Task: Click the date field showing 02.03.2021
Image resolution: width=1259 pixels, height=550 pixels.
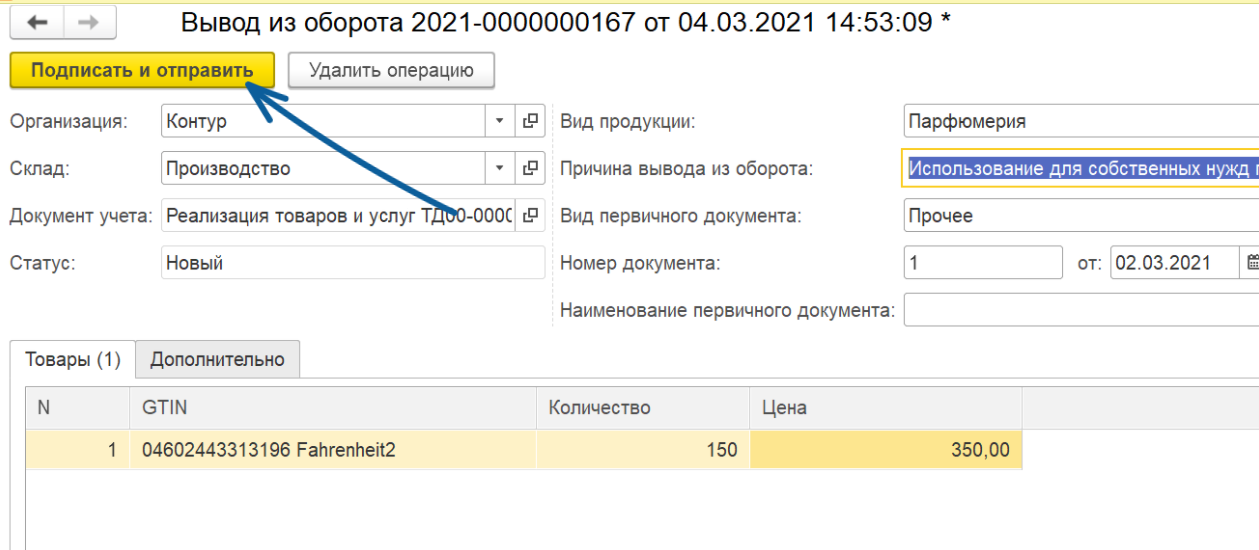Action: 1175,263
